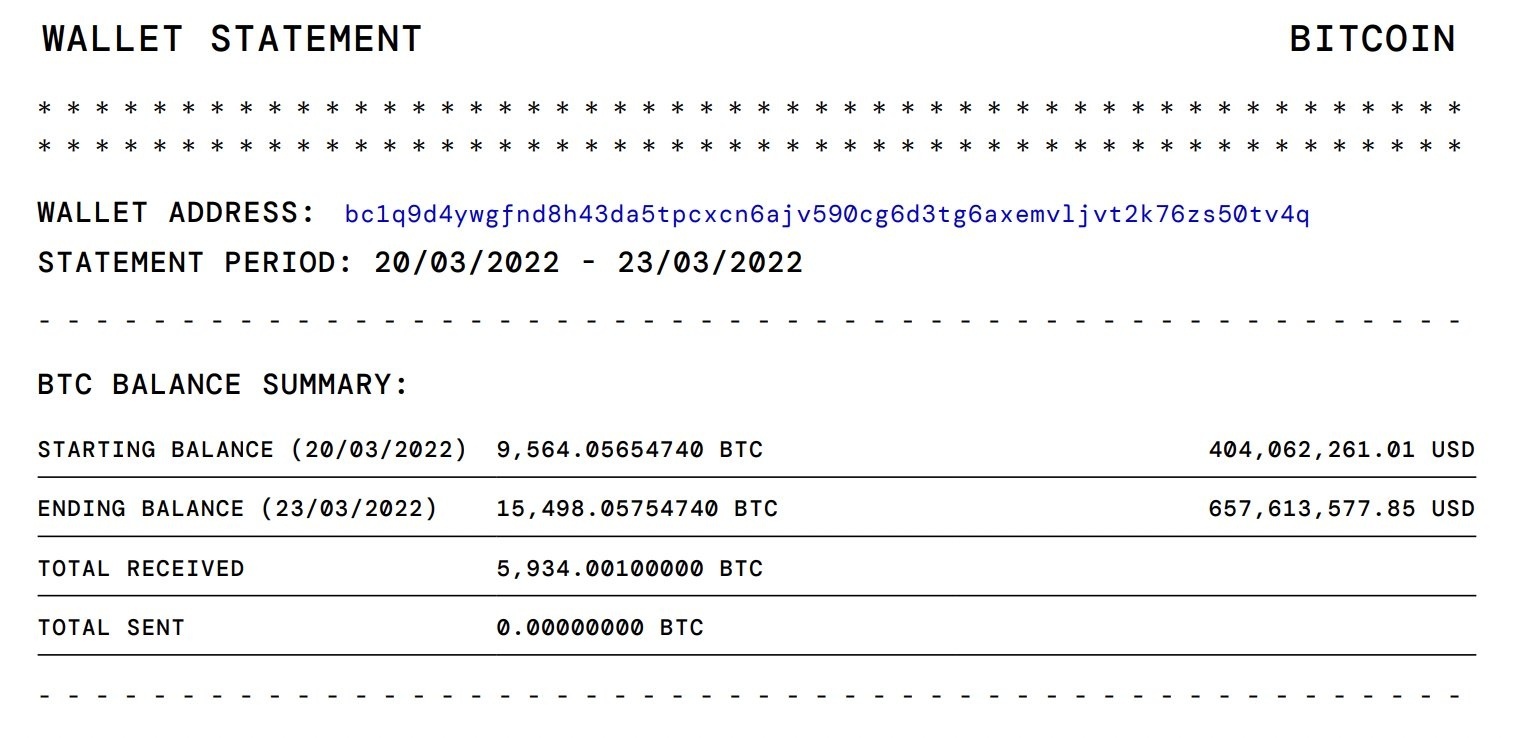The image size is (1520, 738).
Task: Select the 404,062,261.01 USD value
Action: 1342,450
